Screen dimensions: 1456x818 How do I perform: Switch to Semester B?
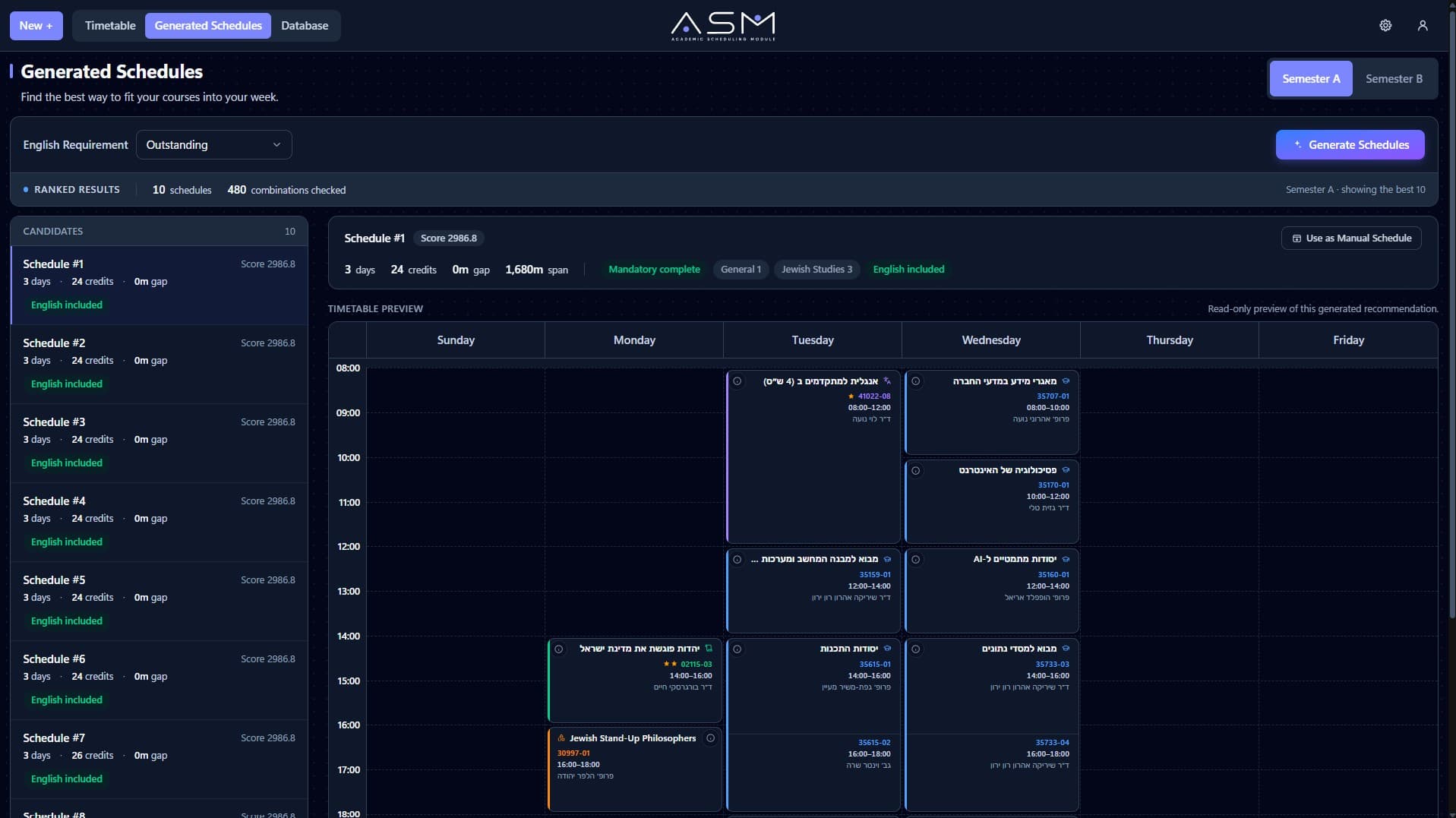coord(1394,79)
